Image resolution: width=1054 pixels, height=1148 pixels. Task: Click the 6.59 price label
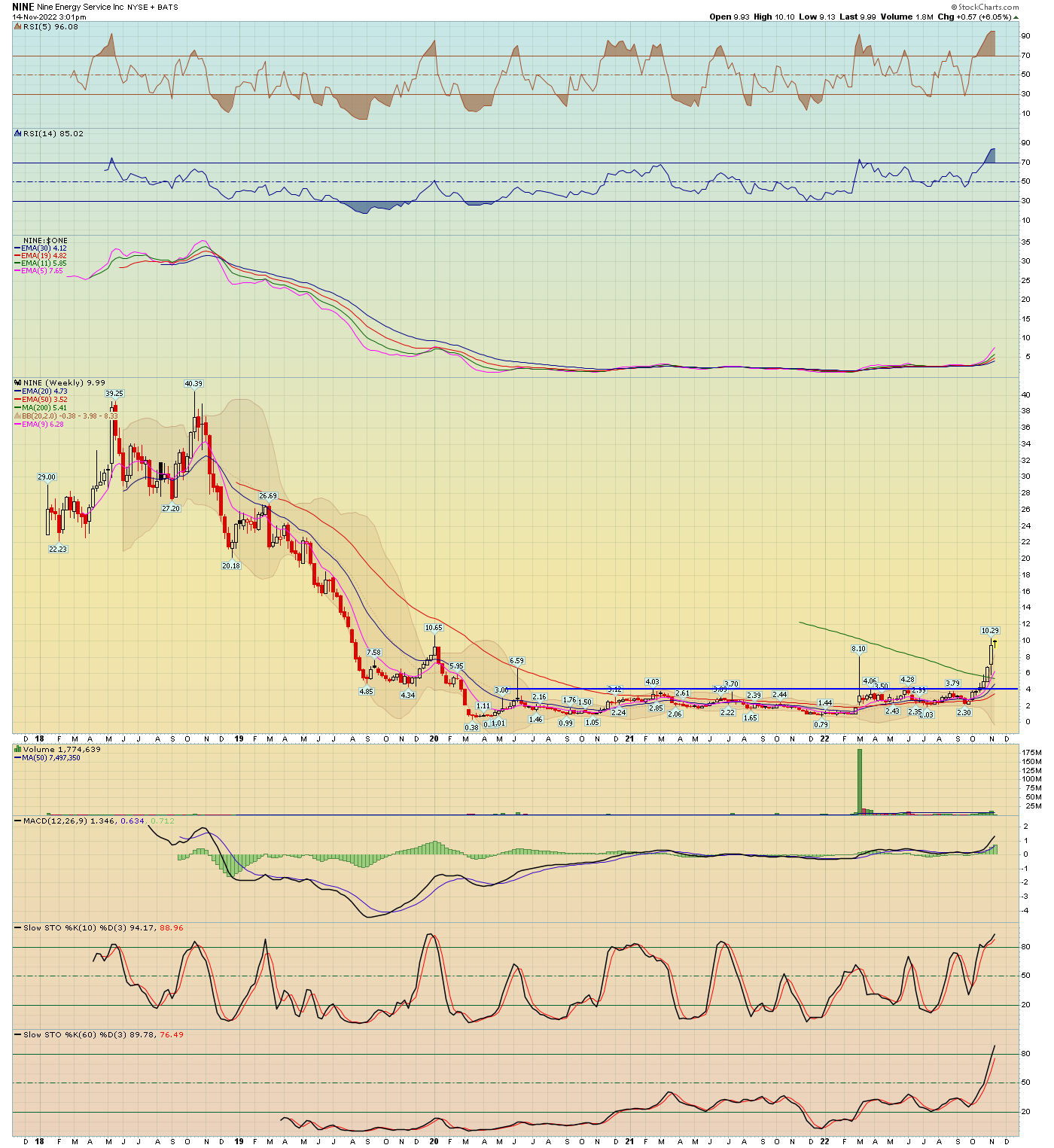click(x=516, y=661)
